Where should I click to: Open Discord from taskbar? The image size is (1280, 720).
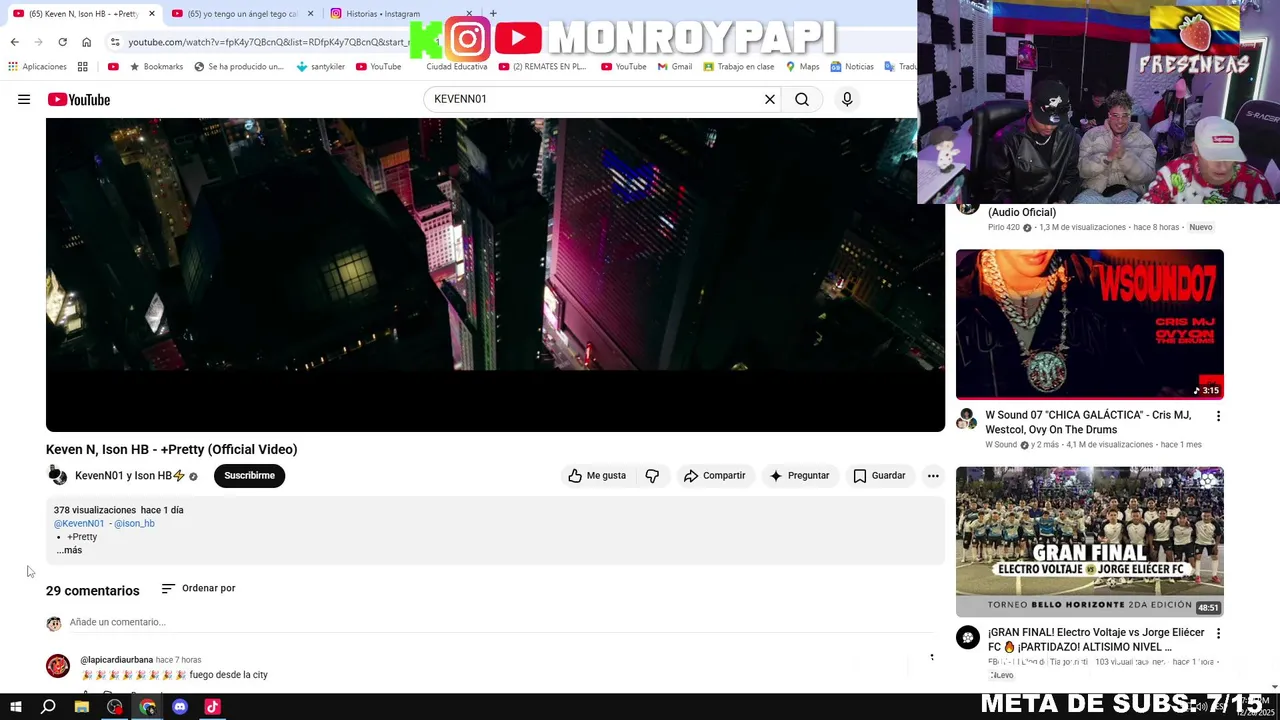(x=180, y=706)
